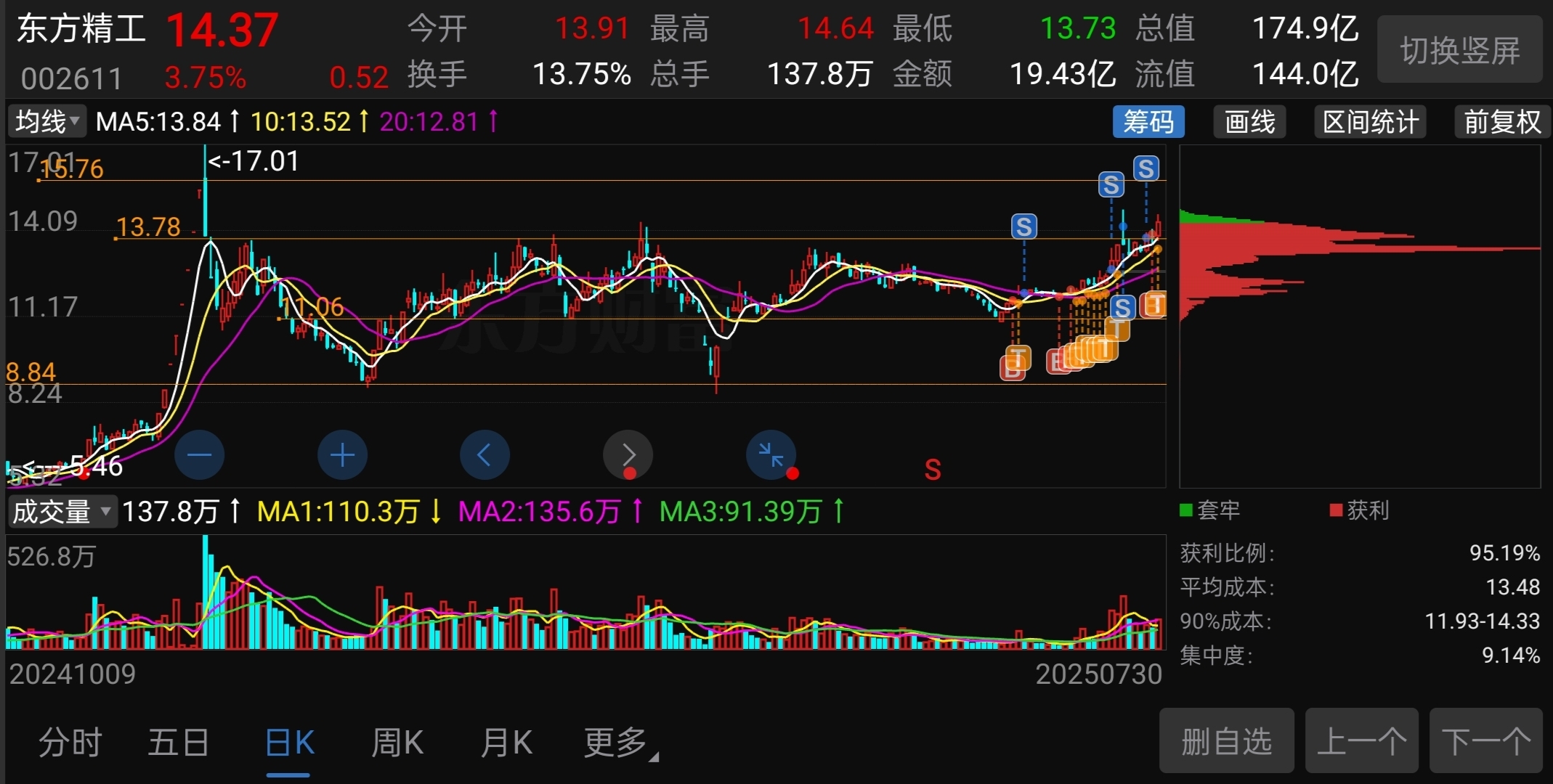
Task: Open the 前复权 adjustment selector
Action: click(x=1502, y=121)
